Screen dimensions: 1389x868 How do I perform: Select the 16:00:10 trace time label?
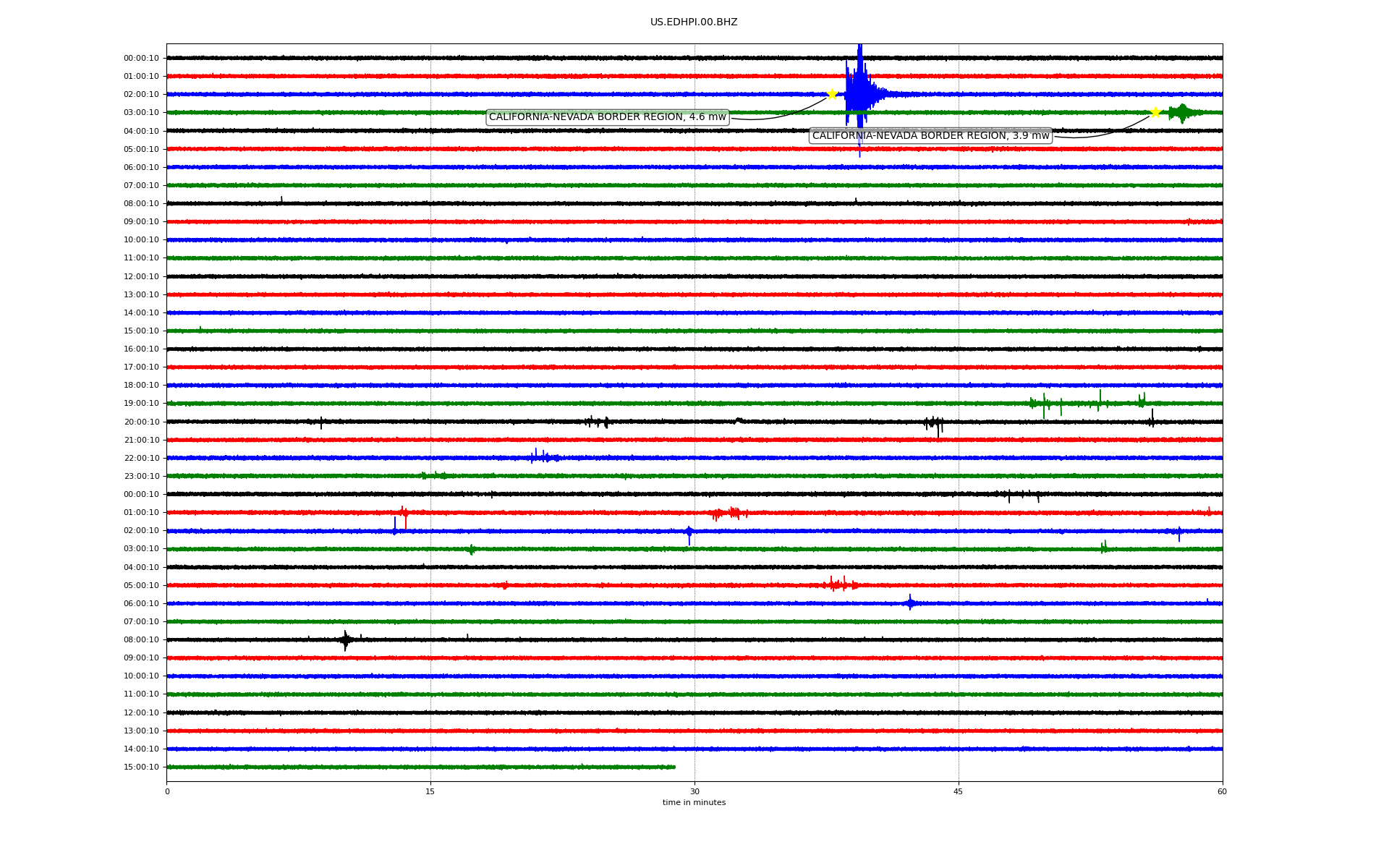tap(141, 349)
